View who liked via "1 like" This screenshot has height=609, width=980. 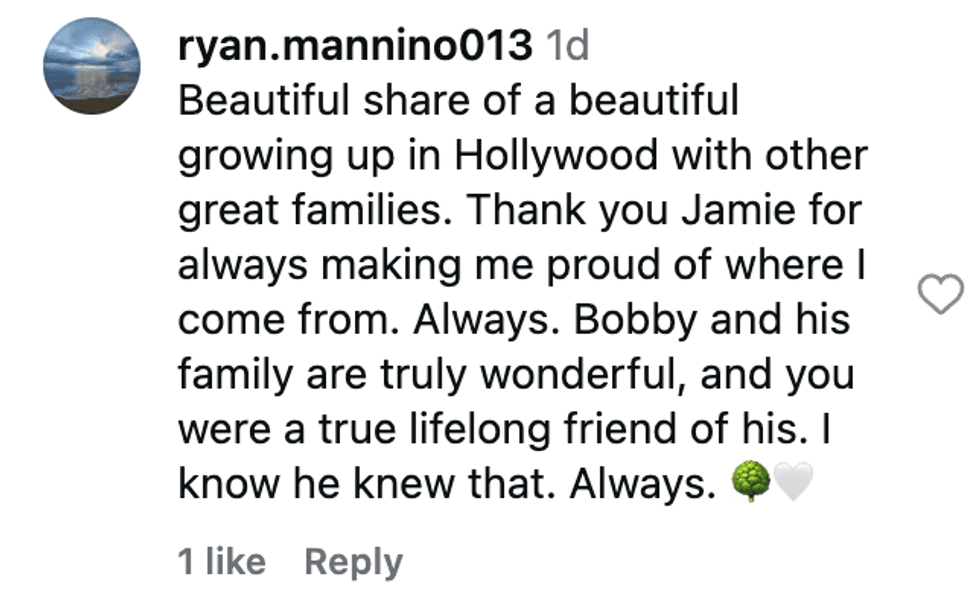pyautogui.click(x=221, y=562)
